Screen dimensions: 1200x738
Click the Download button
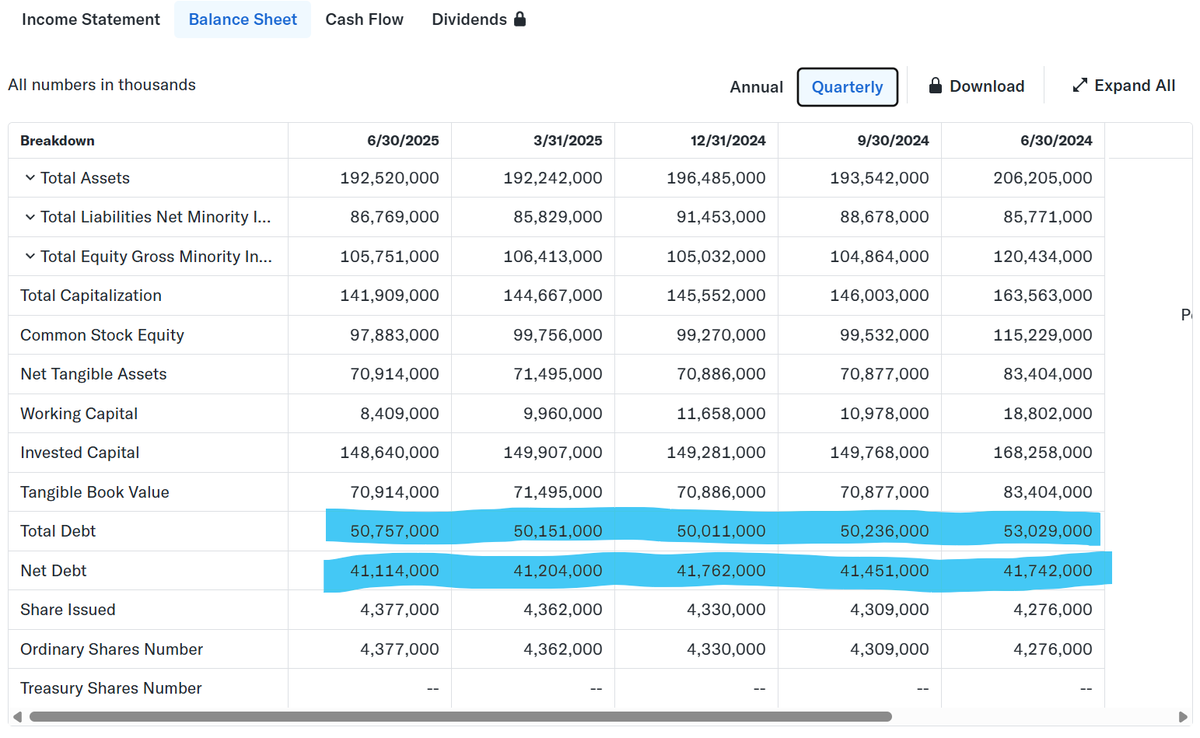pos(976,86)
